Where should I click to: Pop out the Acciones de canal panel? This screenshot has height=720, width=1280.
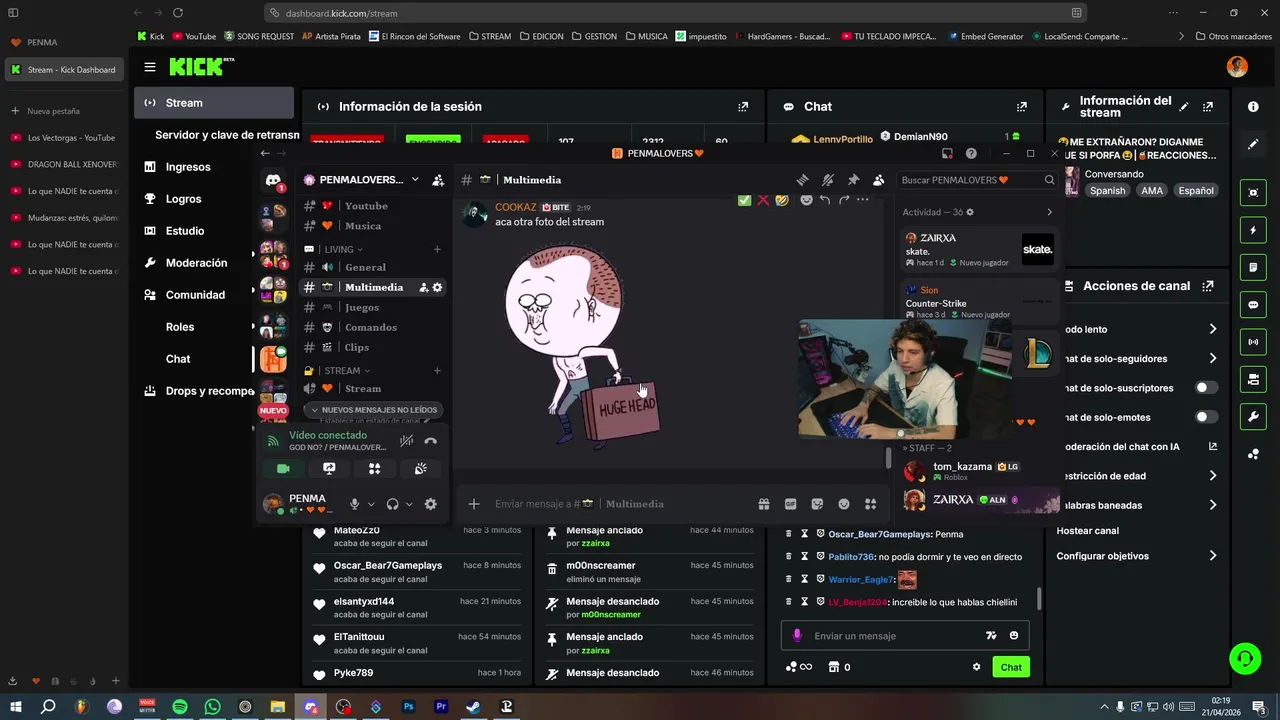tap(1208, 286)
